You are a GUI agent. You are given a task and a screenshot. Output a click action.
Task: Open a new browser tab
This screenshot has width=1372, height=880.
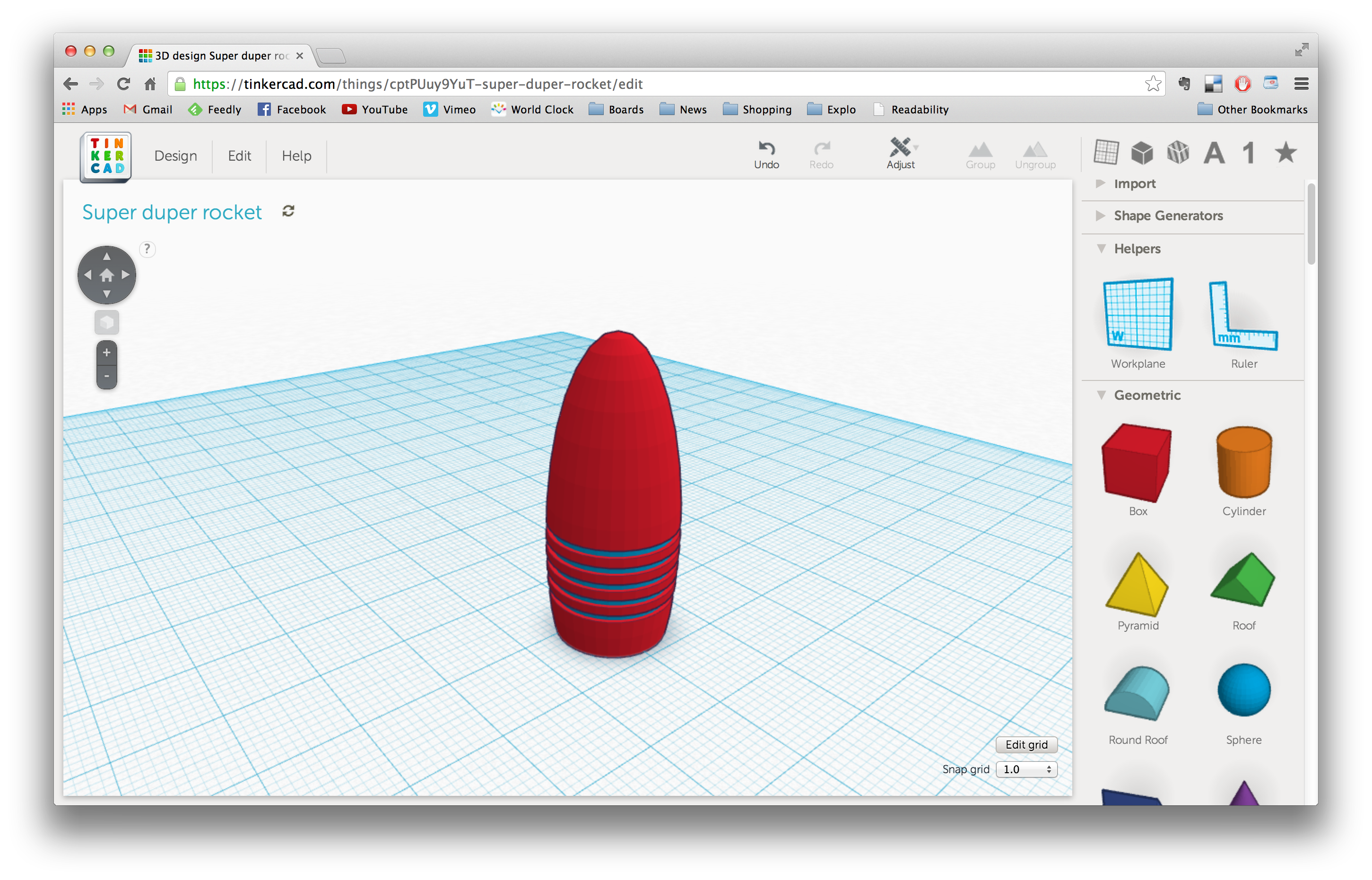click(330, 55)
